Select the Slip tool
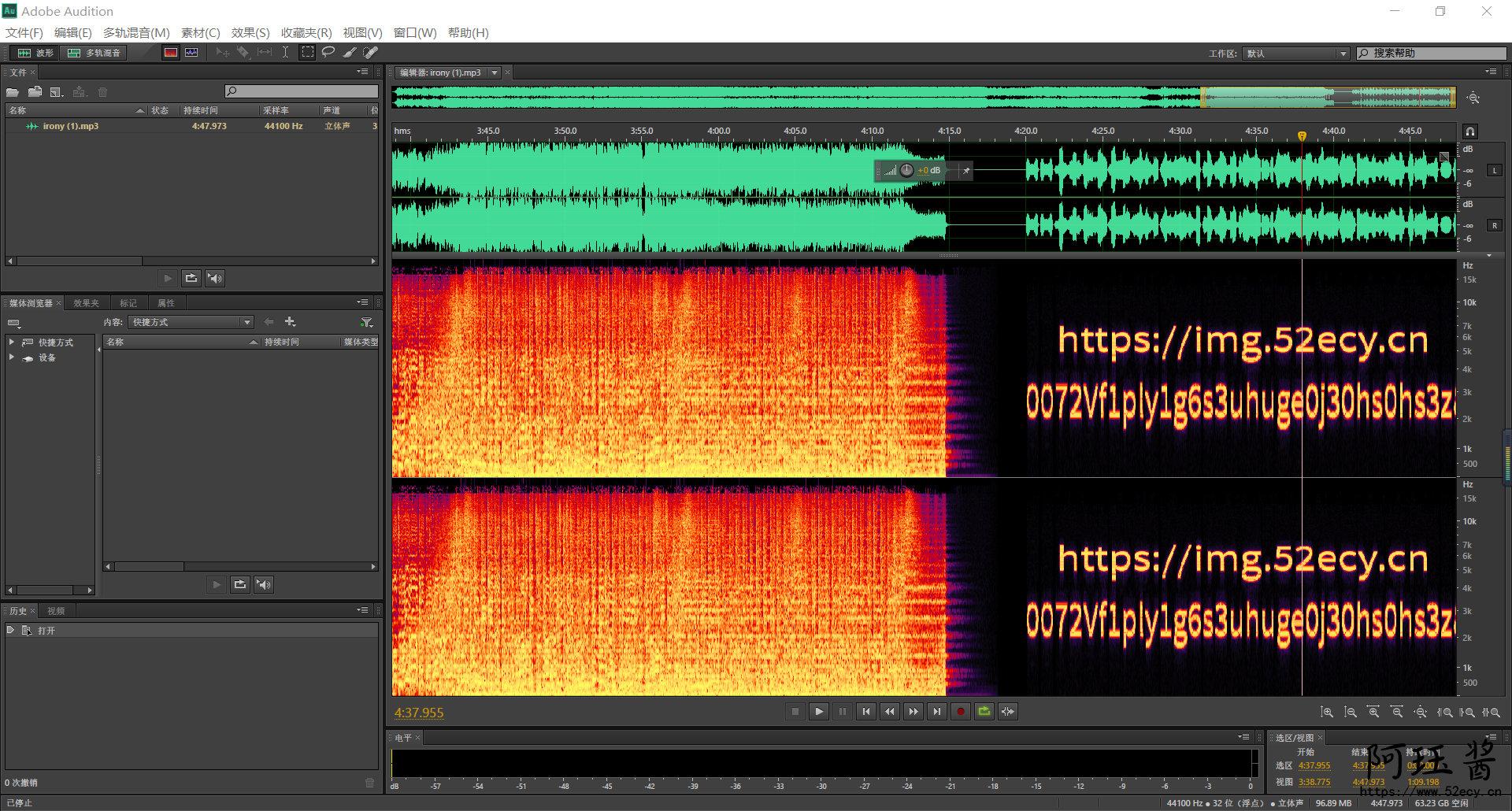 pos(265,53)
